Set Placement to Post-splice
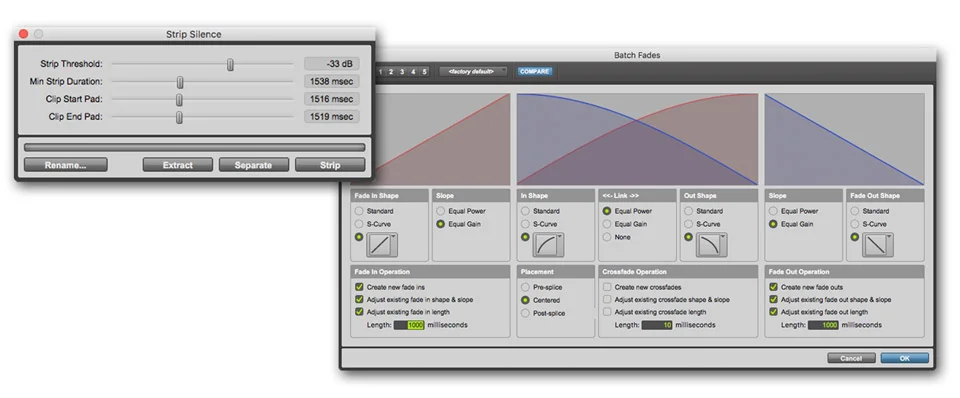 (525, 313)
